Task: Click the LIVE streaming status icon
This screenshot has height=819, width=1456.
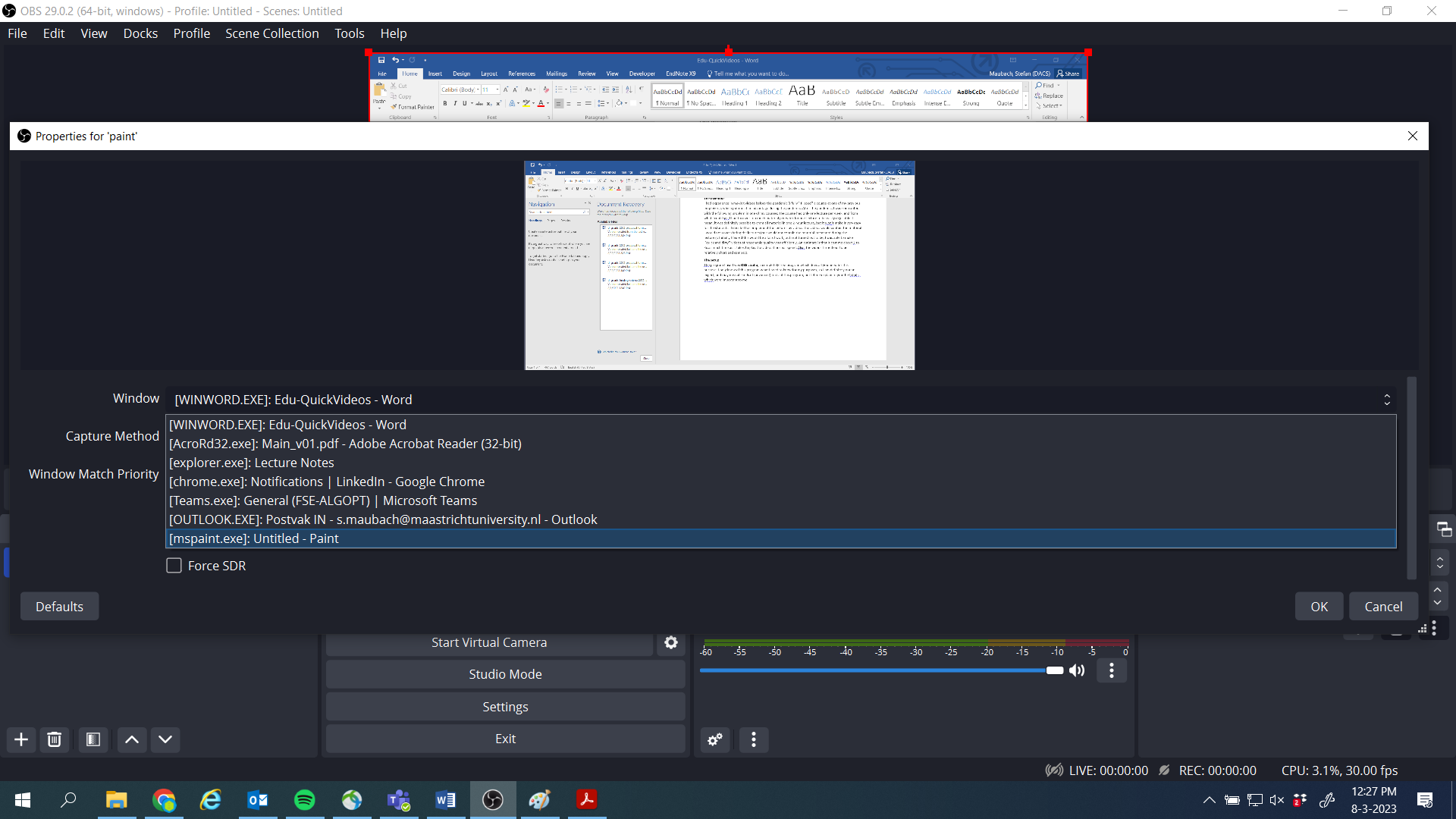Action: [x=1054, y=770]
